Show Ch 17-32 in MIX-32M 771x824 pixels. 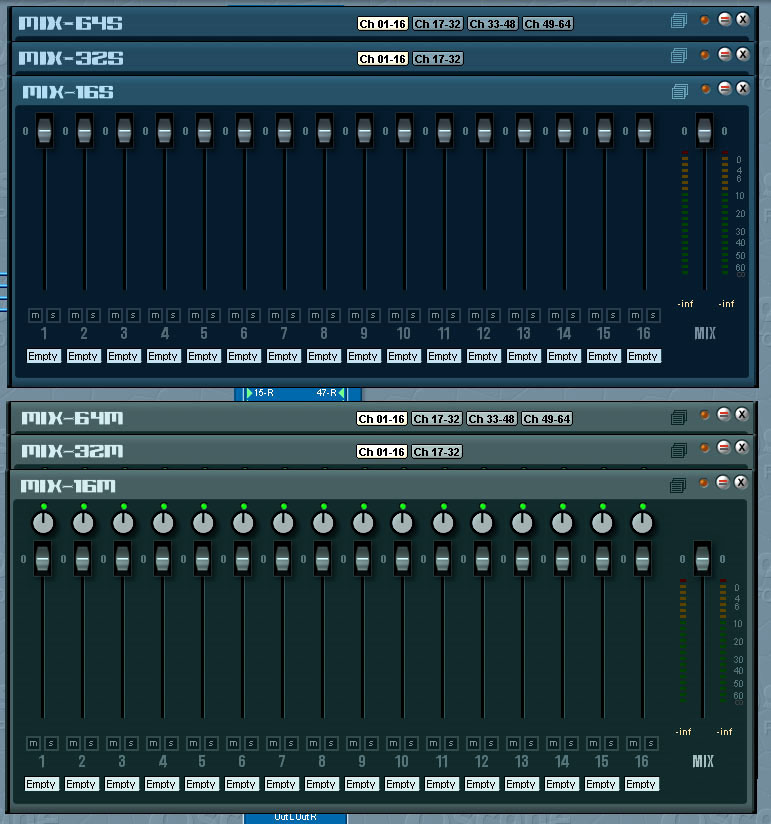[436, 452]
